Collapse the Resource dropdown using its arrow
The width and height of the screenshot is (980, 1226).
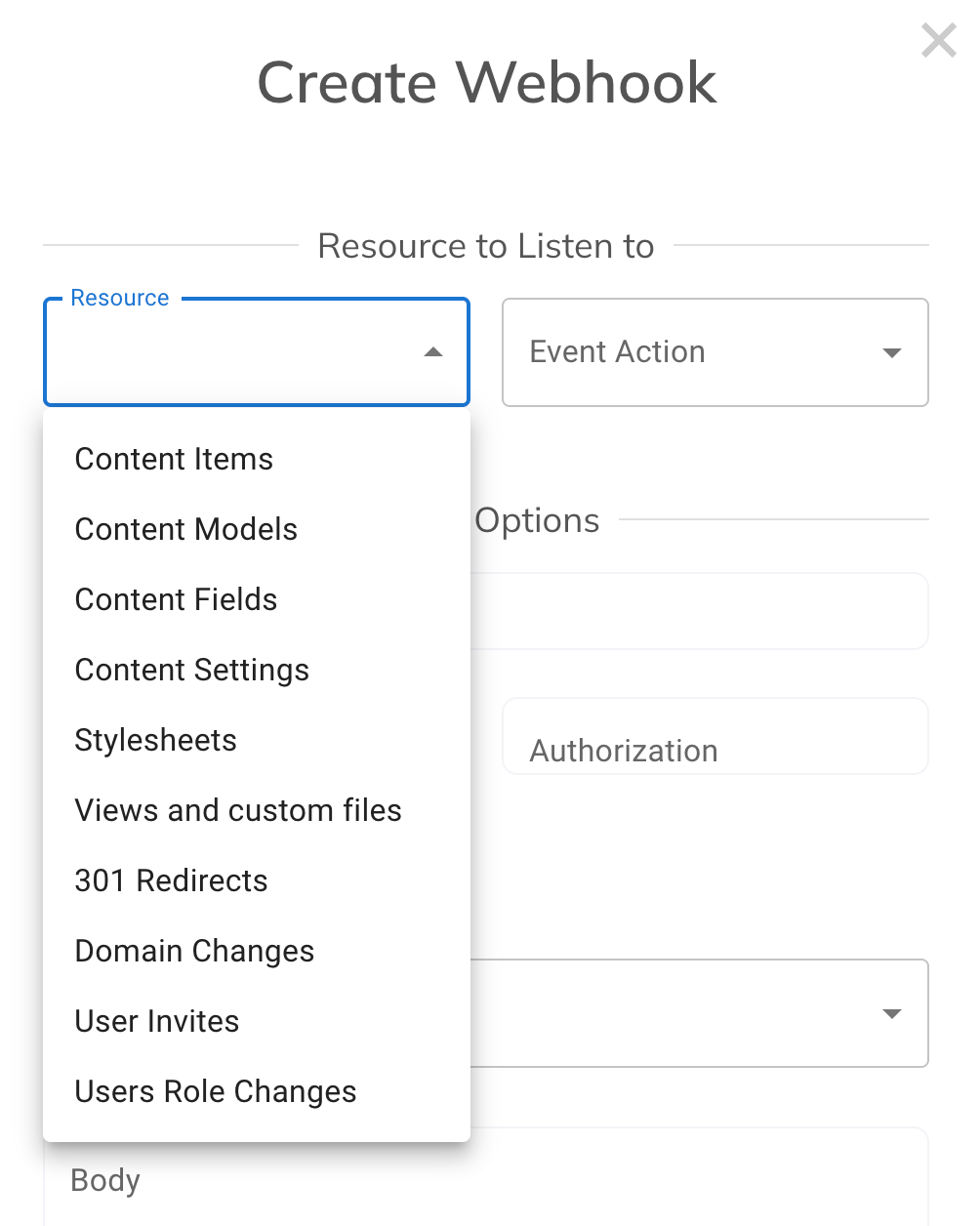click(433, 352)
